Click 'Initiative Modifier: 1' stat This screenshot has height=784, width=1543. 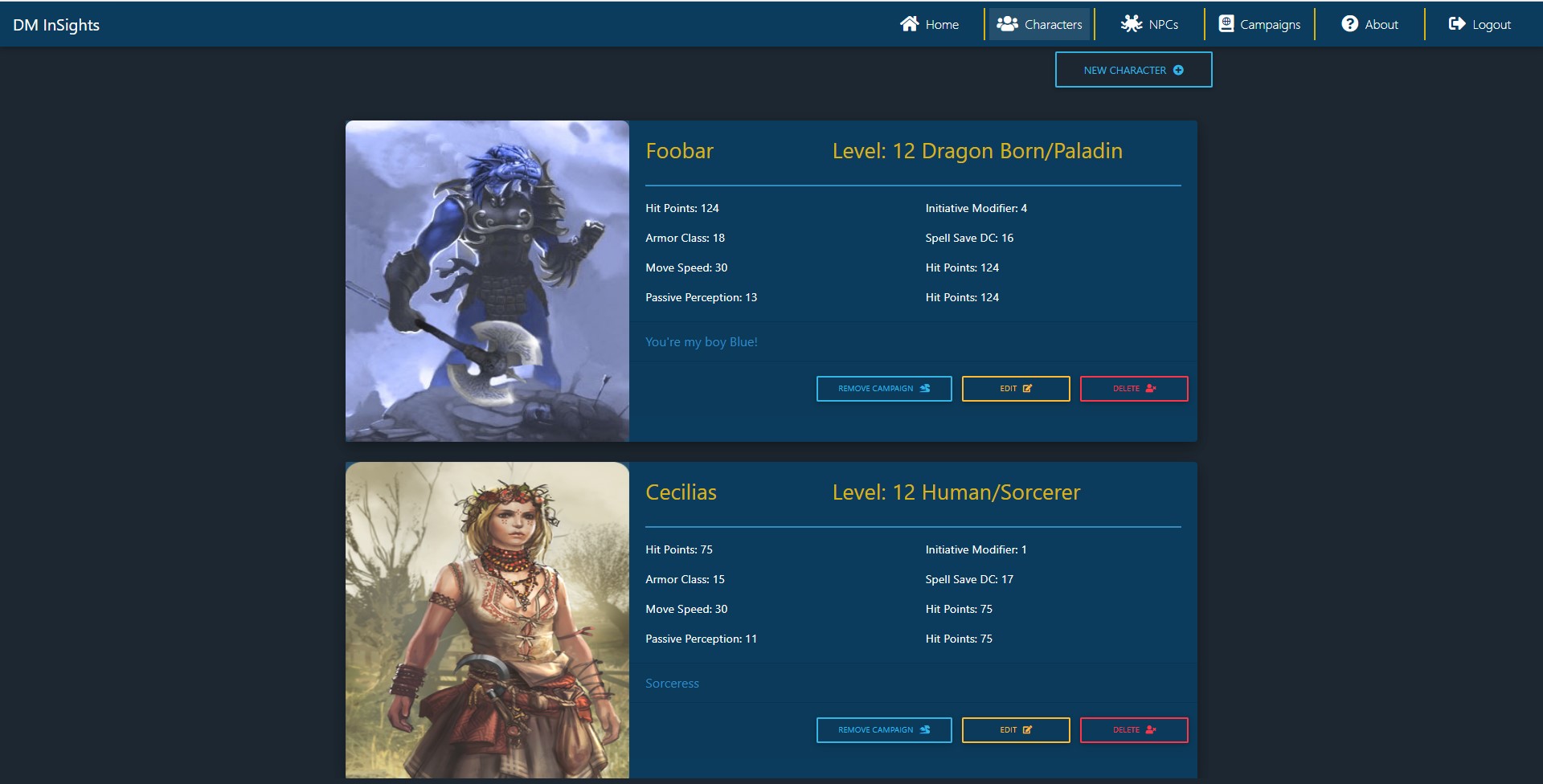976,549
